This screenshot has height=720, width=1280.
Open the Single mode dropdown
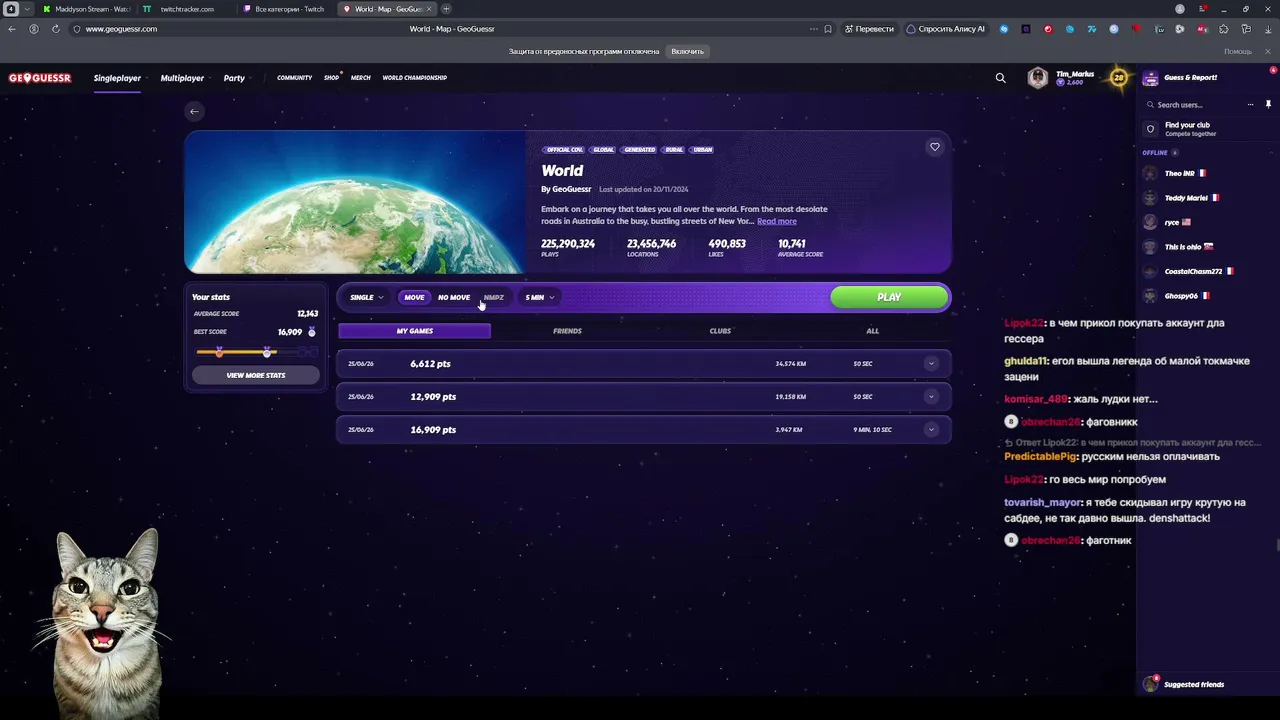[366, 297]
